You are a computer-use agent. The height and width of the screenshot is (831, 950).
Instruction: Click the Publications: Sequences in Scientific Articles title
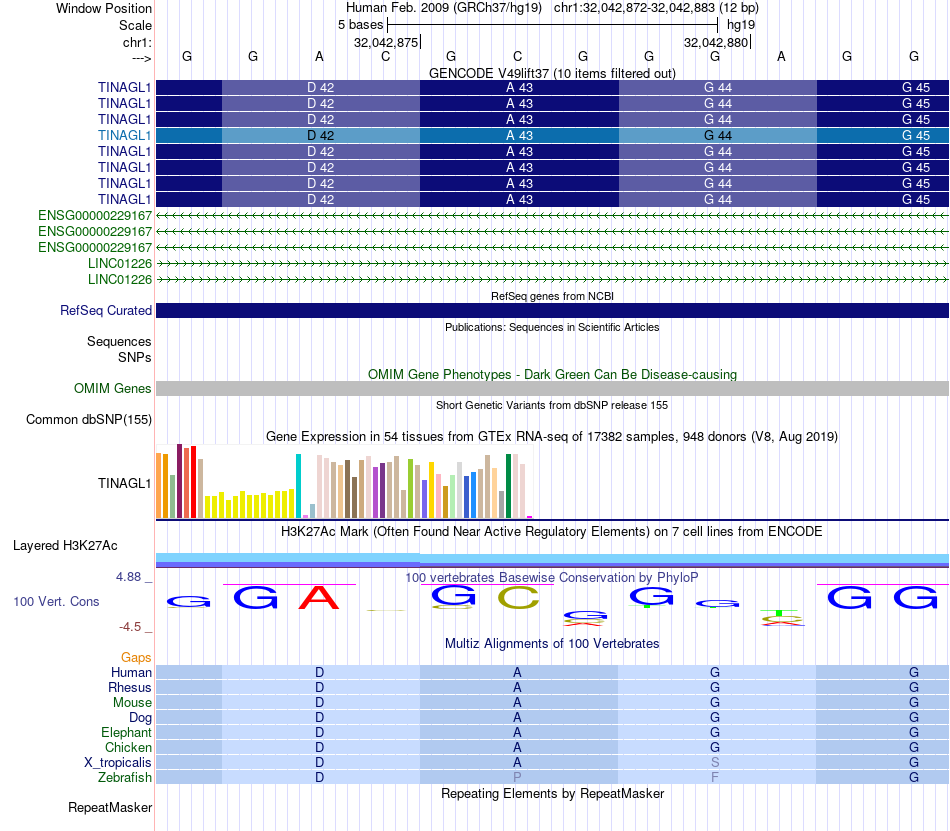point(552,327)
